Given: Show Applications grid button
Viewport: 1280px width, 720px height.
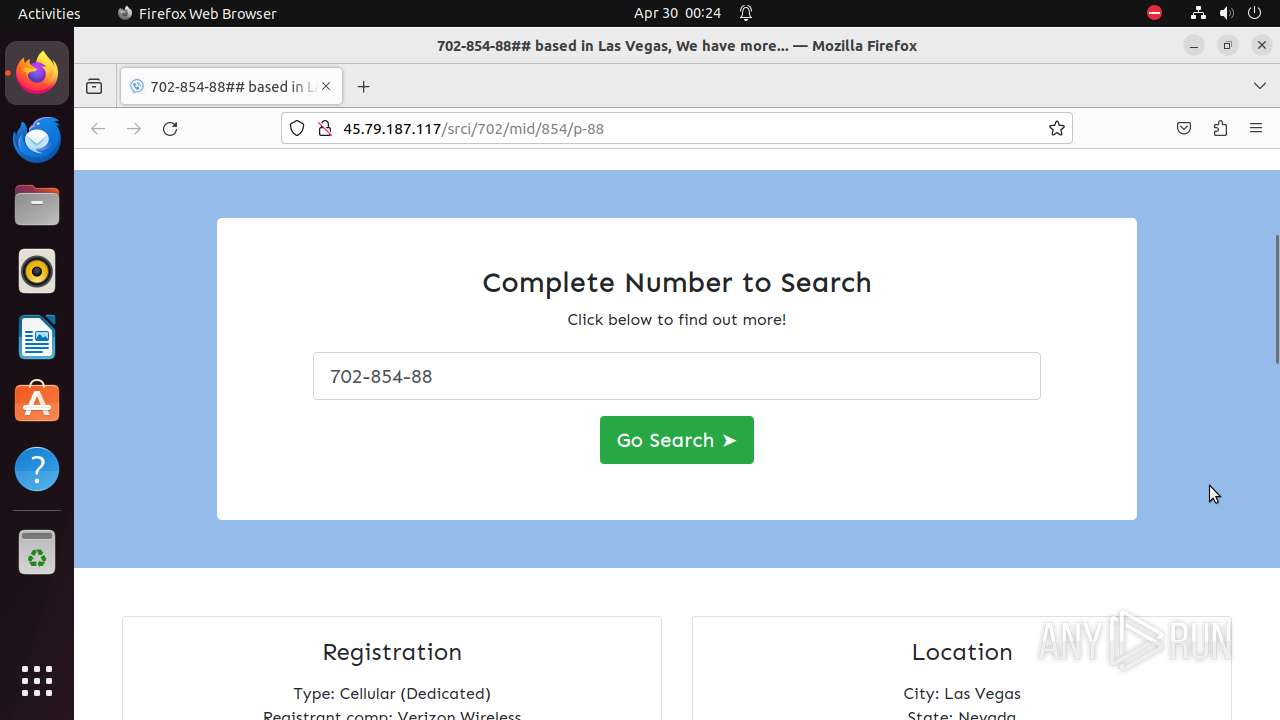Looking at the screenshot, I should (x=37, y=681).
